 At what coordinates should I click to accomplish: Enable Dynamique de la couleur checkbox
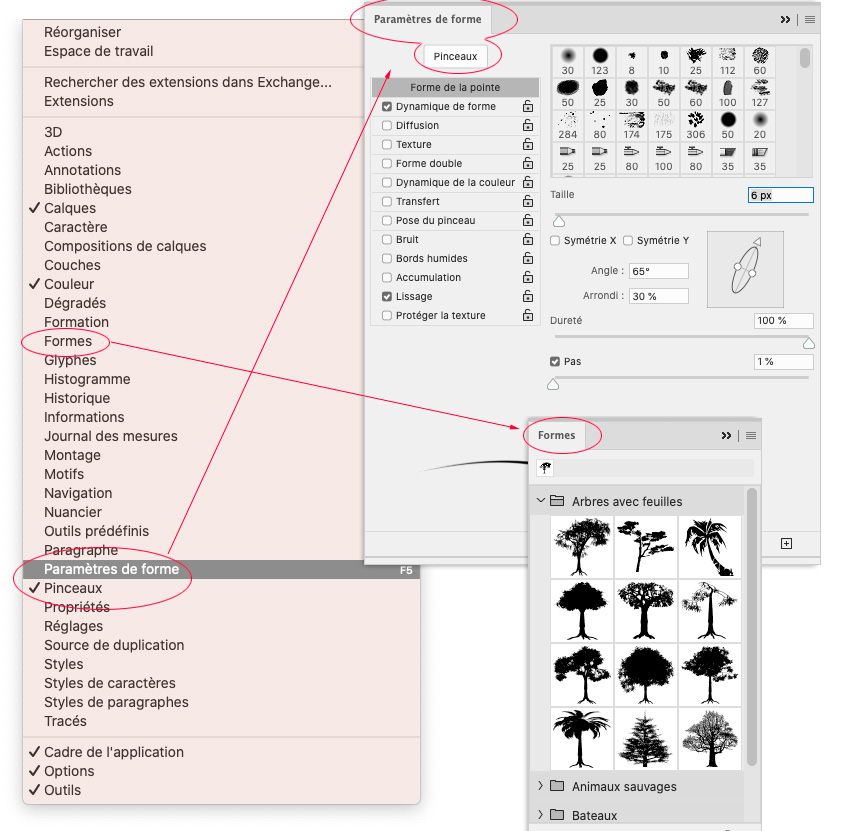(387, 183)
